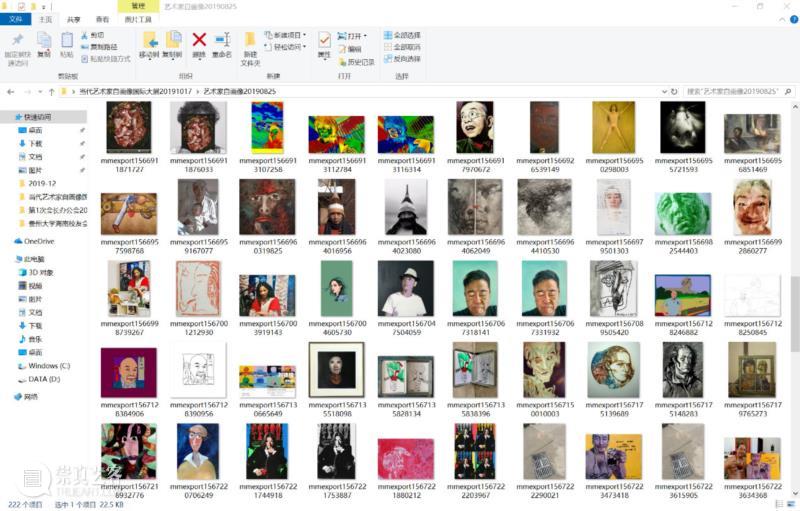Open Windows (C:) drive
This screenshot has height=511, width=800.
pos(44,366)
